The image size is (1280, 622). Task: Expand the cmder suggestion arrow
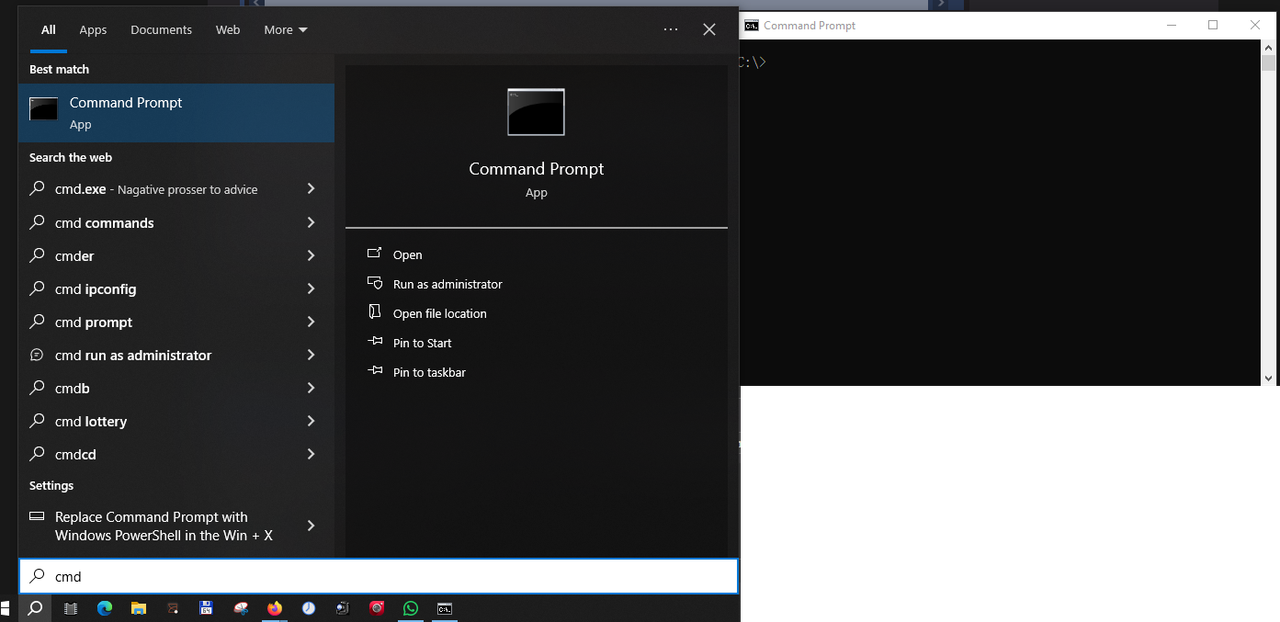(x=311, y=255)
